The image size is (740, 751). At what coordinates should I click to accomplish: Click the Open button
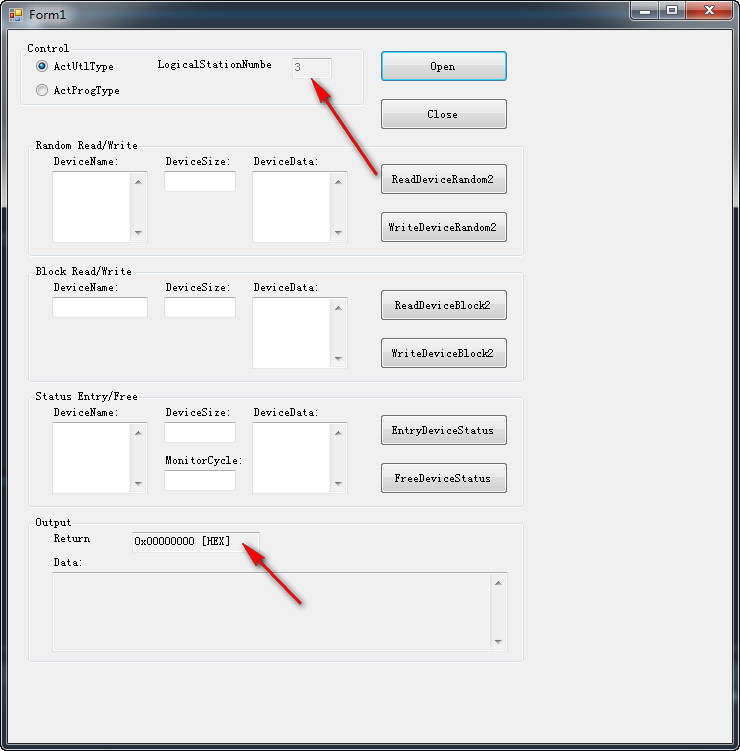pos(443,66)
